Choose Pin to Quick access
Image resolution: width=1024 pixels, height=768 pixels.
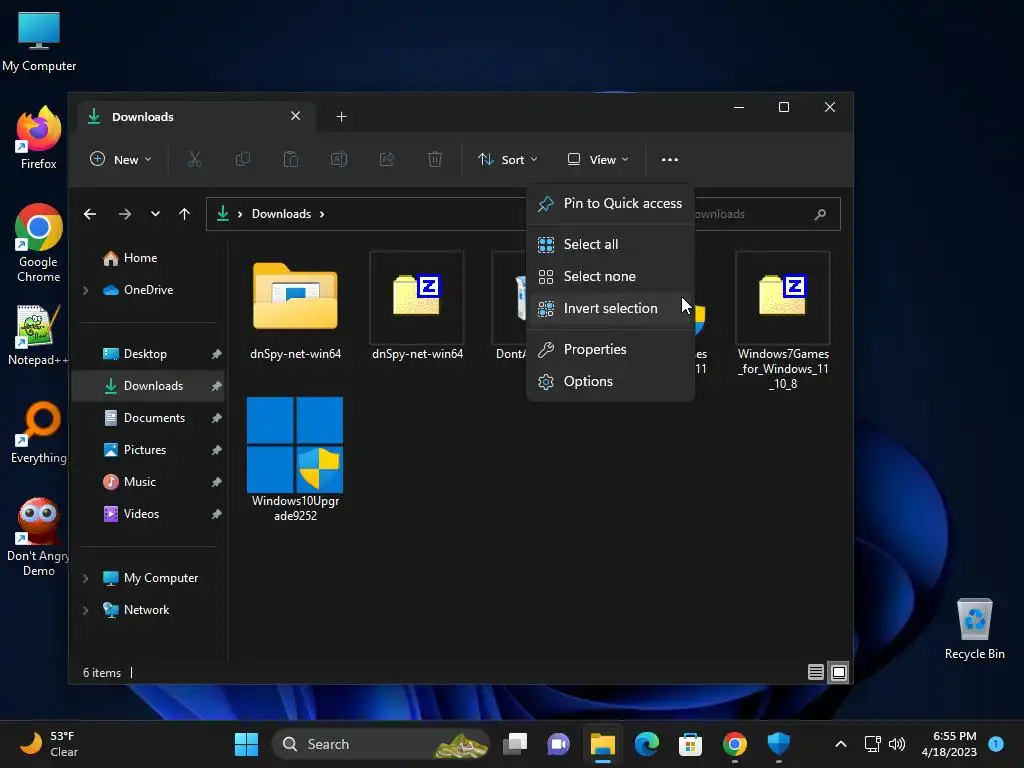(610, 203)
